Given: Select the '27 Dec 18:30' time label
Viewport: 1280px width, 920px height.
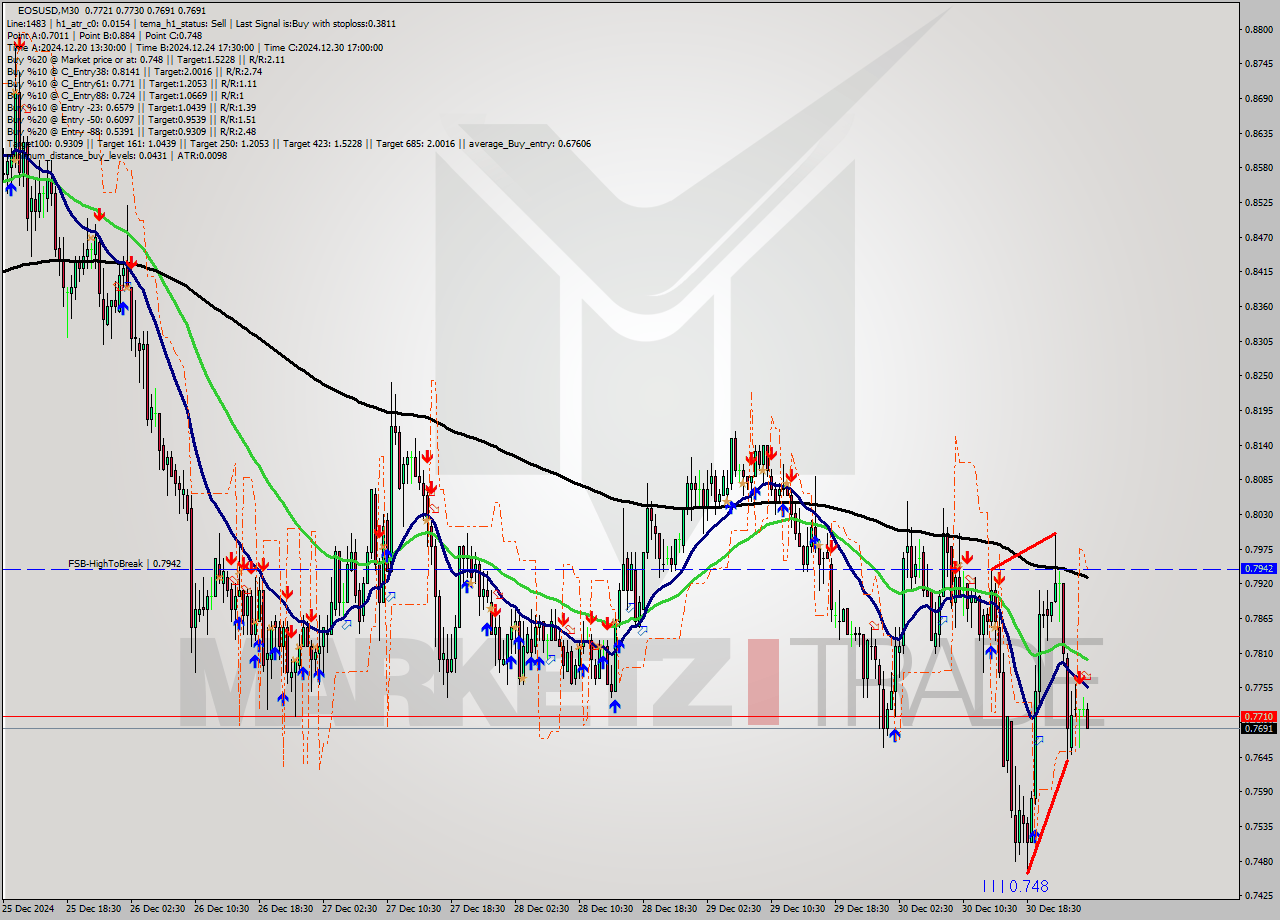Looking at the screenshot, I should tap(478, 909).
